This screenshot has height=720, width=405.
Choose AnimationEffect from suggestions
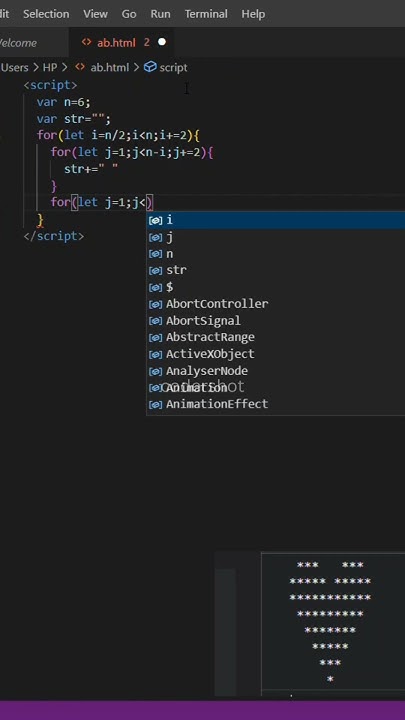276,404
